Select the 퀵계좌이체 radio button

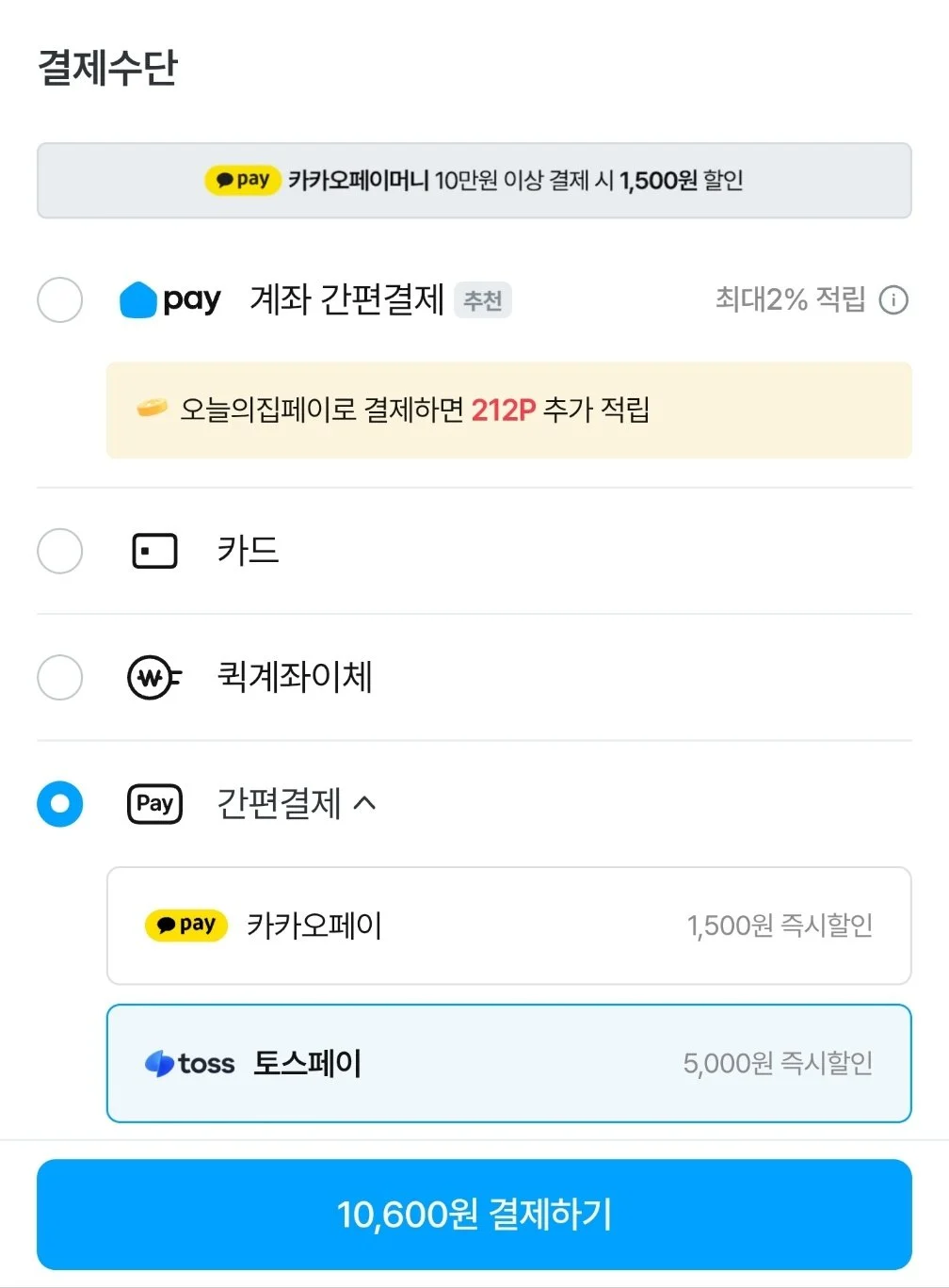click(60, 677)
